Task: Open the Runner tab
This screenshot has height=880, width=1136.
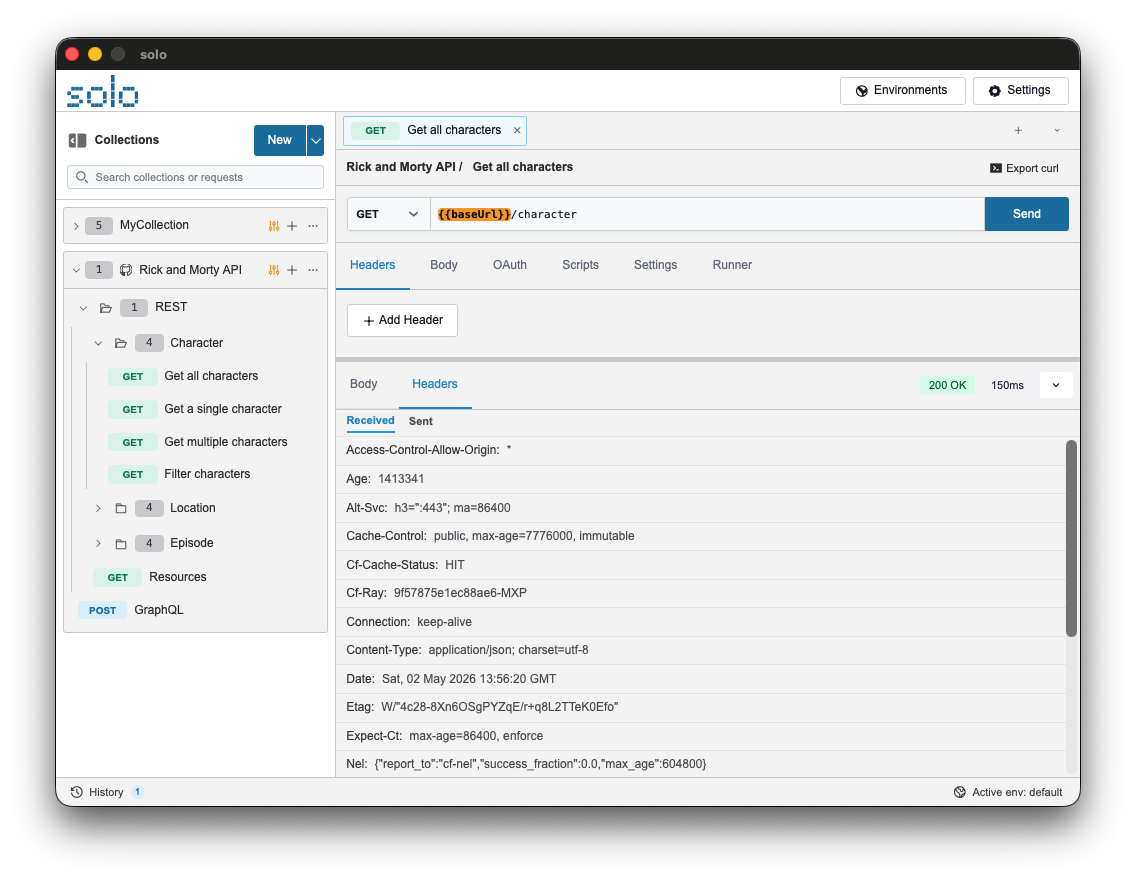Action: click(732, 265)
